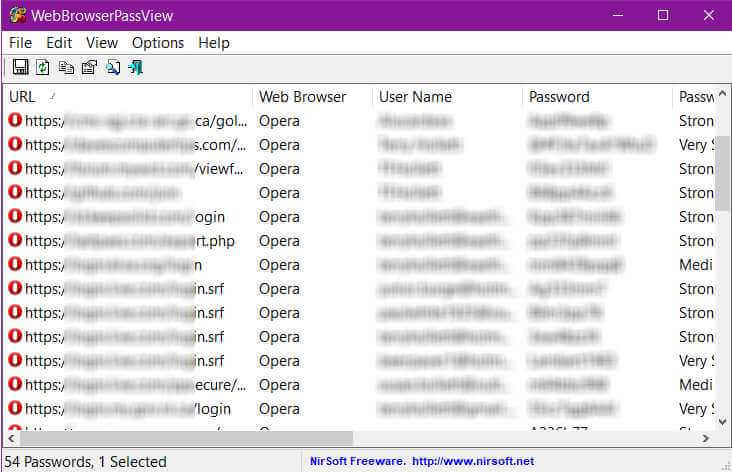The width and height of the screenshot is (732, 472).
Task: Select the row with URL ending /viewf...
Action: coord(359,168)
